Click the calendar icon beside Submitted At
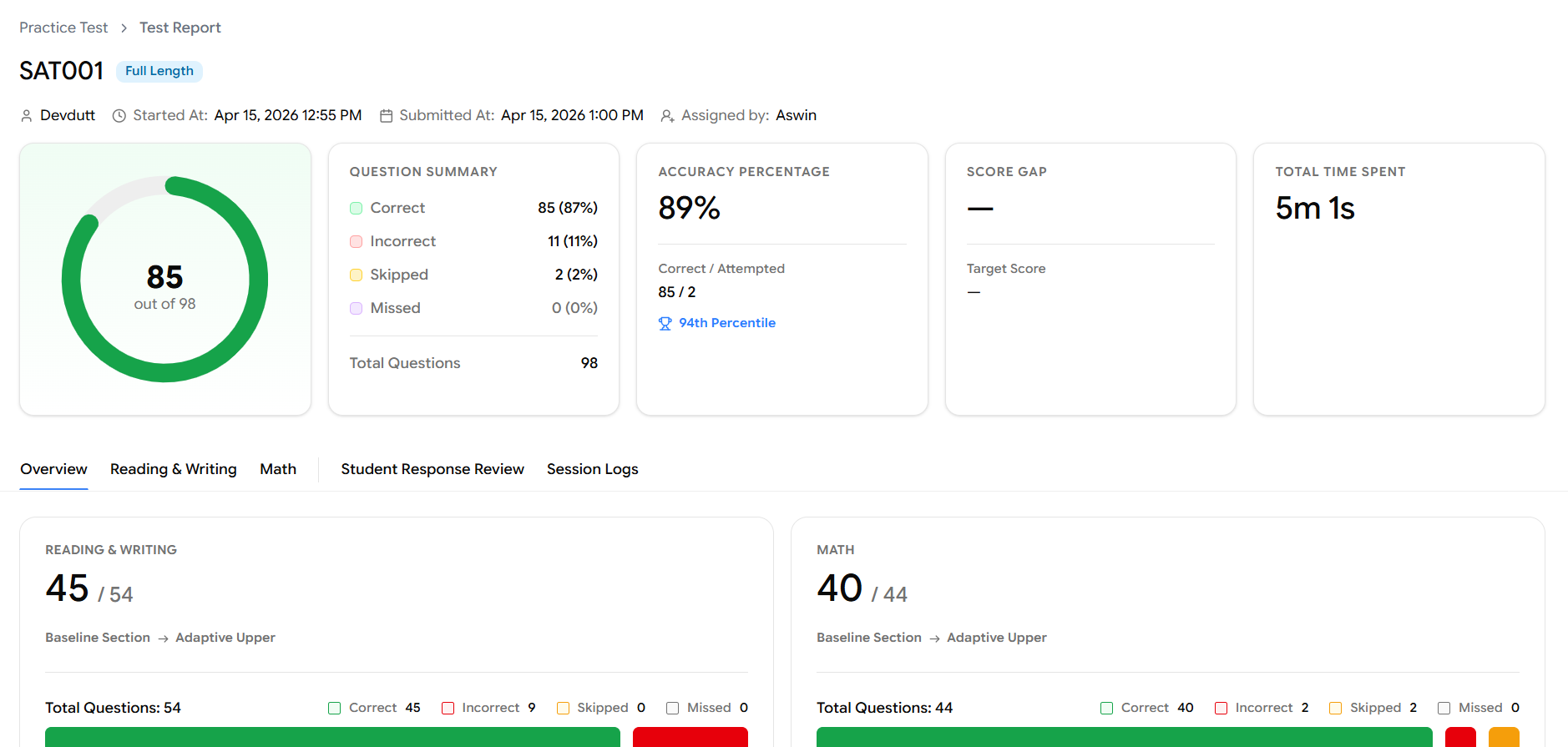 point(386,116)
